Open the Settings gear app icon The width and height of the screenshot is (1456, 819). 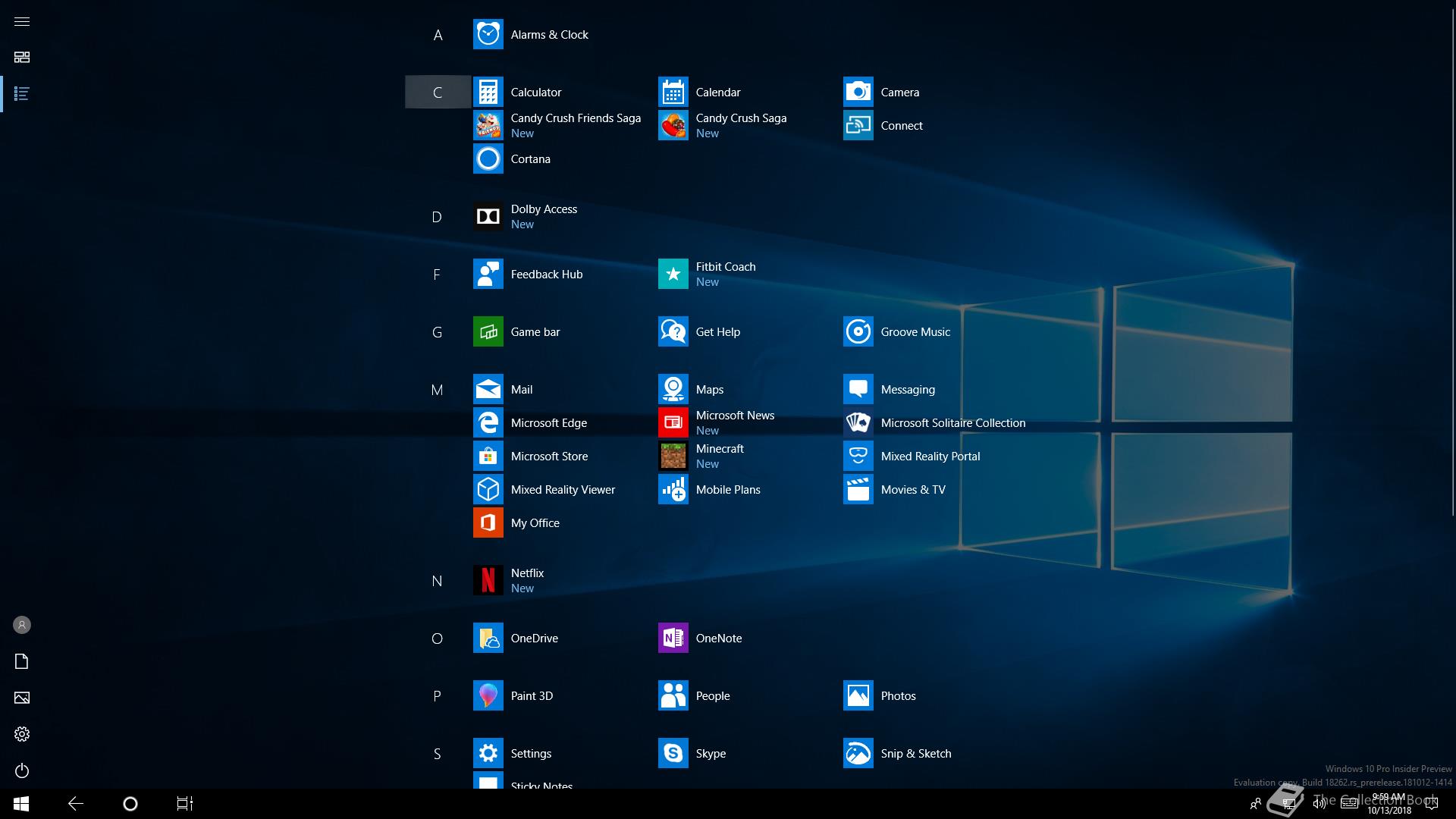click(488, 754)
